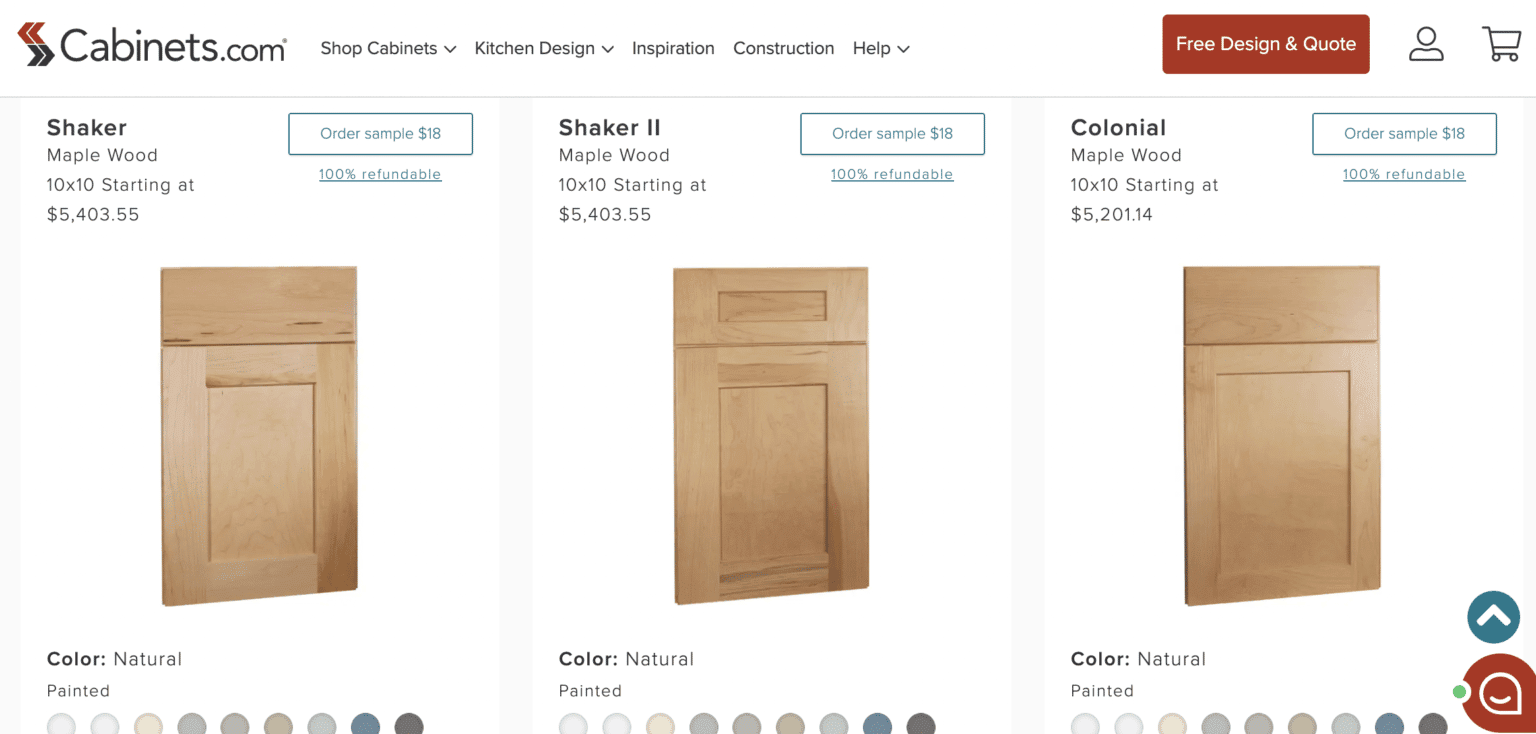Order a Shaker sample for $18

point(380,134)
